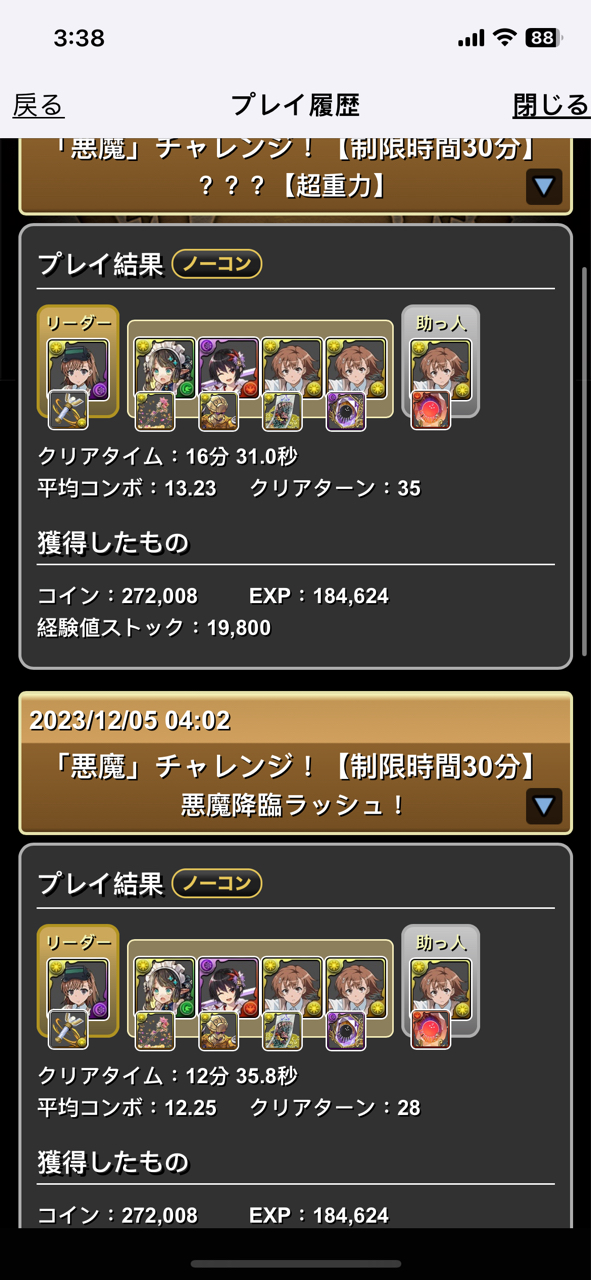Tap the helper monster icon in first result
Image resolution: width=591 pixels, height=1280 pixels.
(x=440, y=370)
